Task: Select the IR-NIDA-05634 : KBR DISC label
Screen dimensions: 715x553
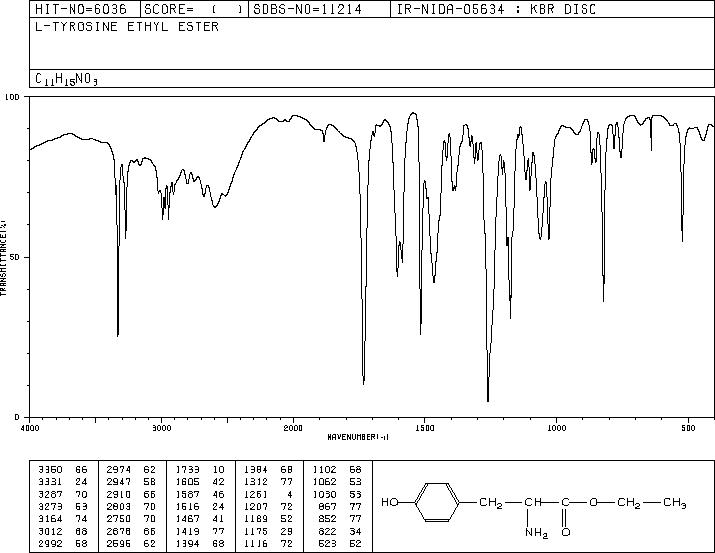Action: (496, 9)
